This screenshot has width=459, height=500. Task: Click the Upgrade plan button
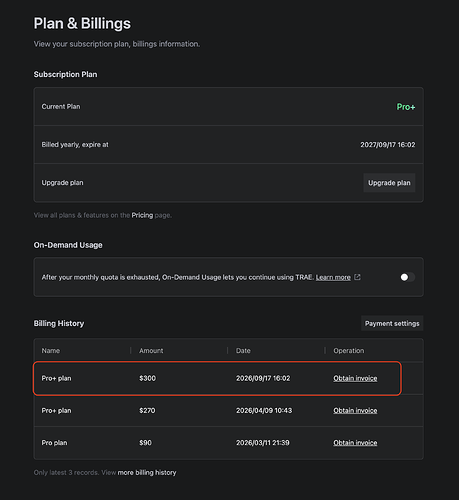click(389, 183)
